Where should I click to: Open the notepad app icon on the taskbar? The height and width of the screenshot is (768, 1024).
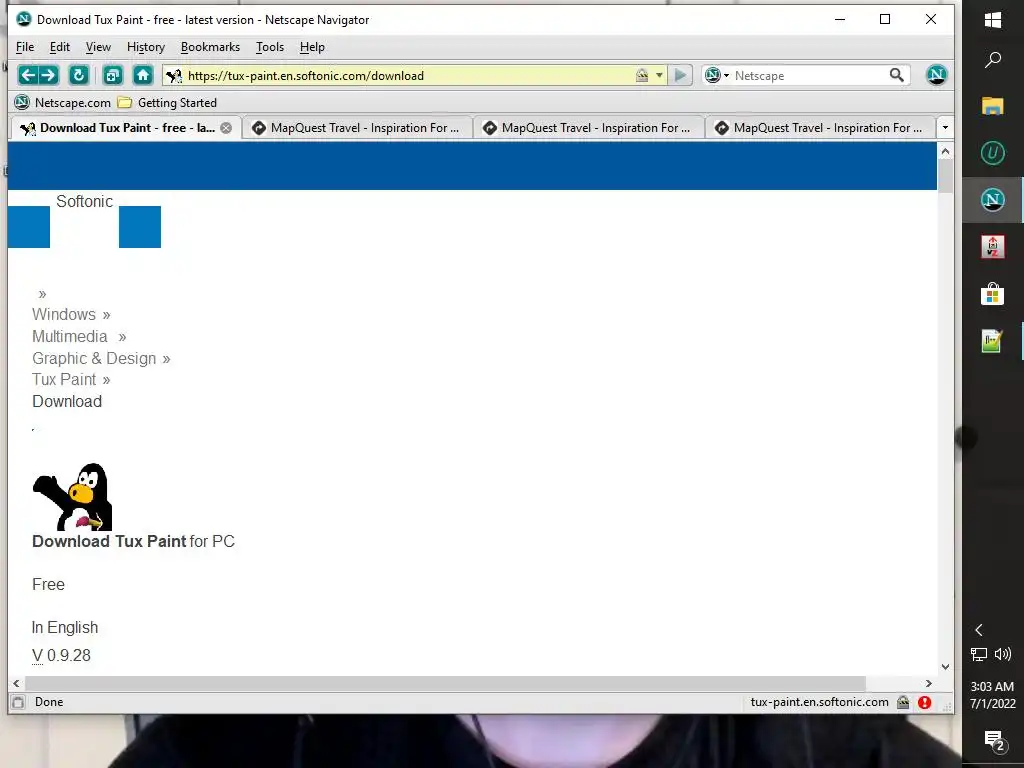pyautogui.click(x=993, y=341)
